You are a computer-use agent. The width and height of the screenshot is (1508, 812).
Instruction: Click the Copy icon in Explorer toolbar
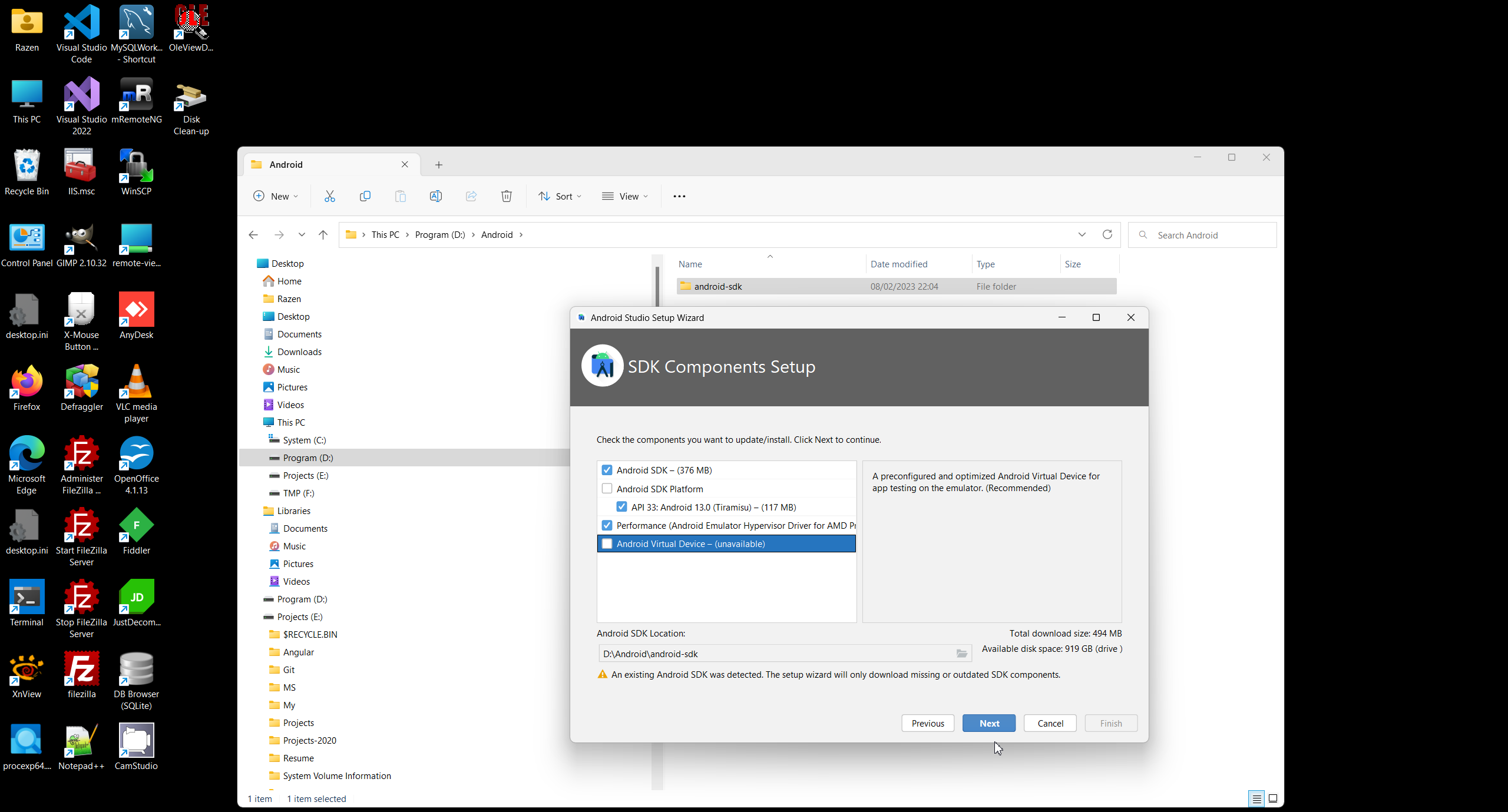[365, 196]
